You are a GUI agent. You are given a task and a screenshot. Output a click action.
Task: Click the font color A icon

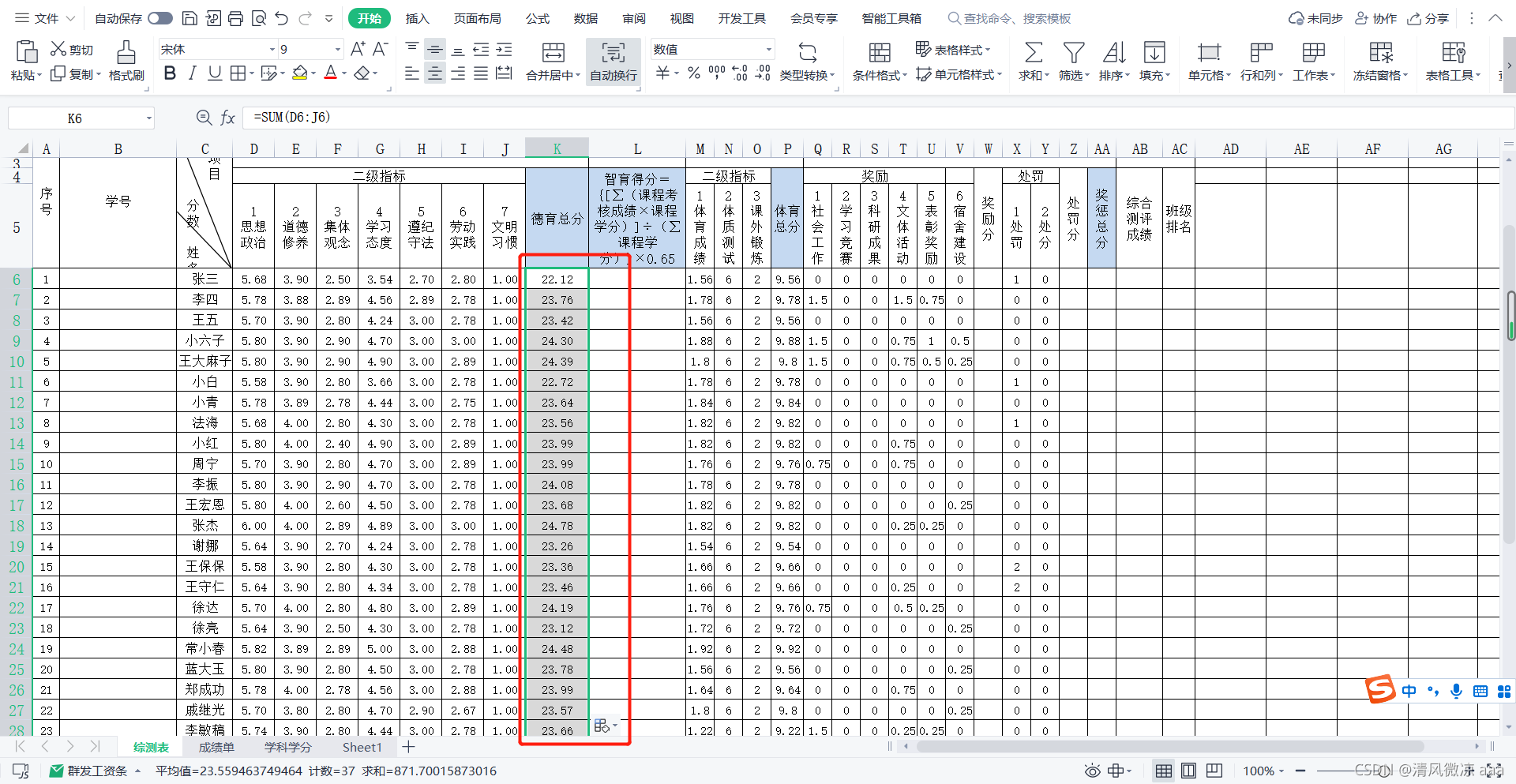(330, 73)
